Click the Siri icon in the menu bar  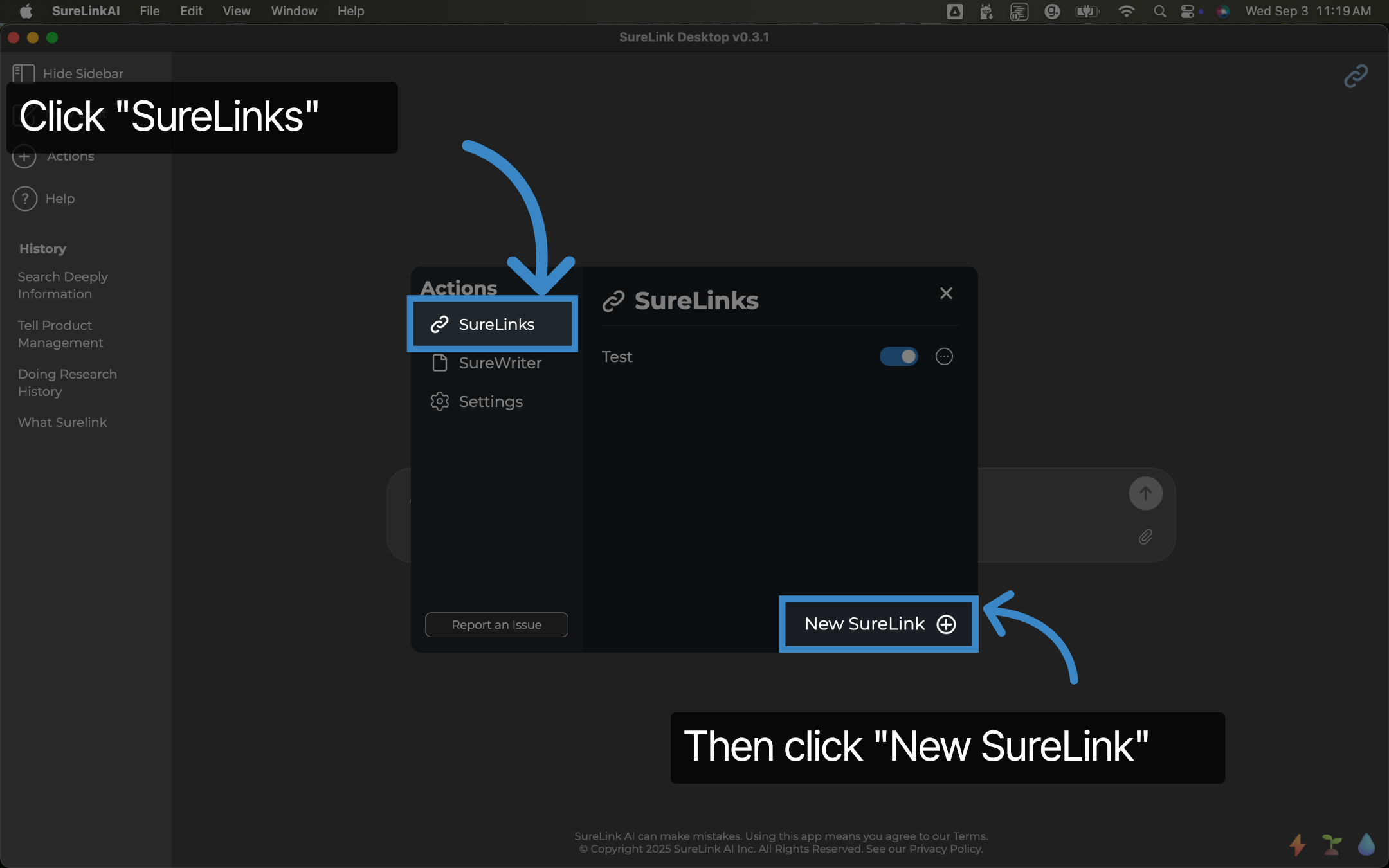click(x=1222, y=11)
